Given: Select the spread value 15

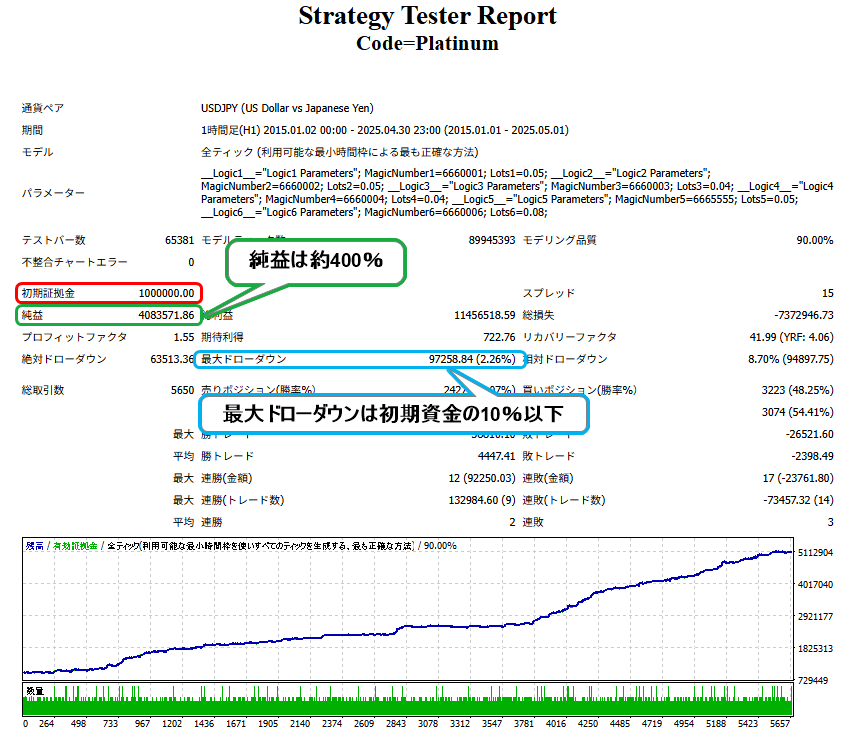Looking at the screenshot, I should click(828, 293).
